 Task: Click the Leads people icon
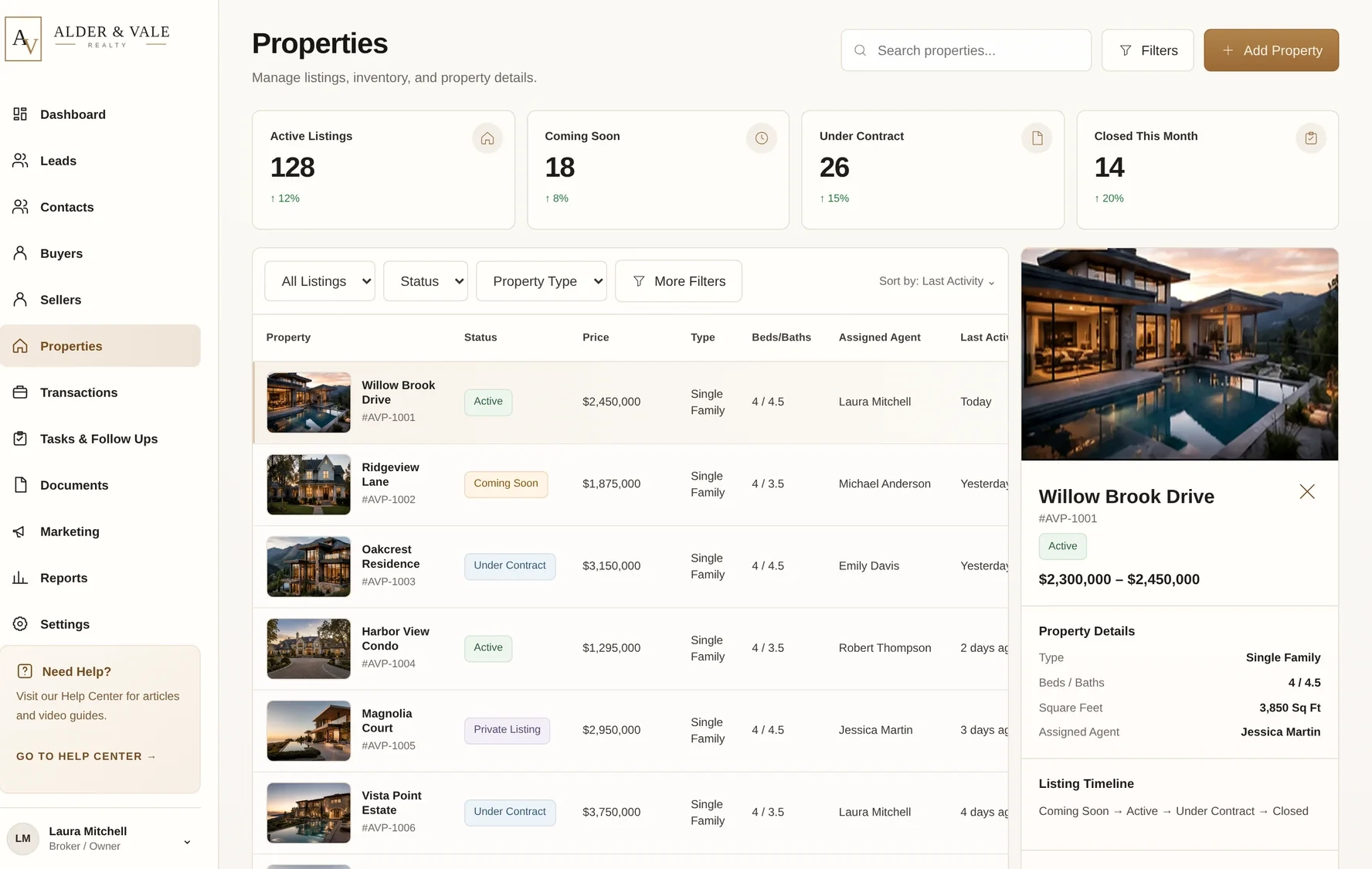point(20,161)
